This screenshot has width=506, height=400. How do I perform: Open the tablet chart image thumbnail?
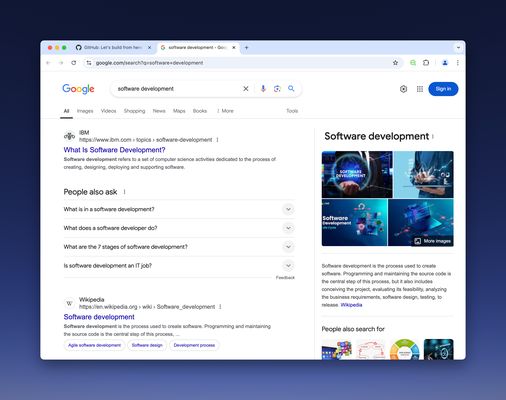(x=423, y=174)
